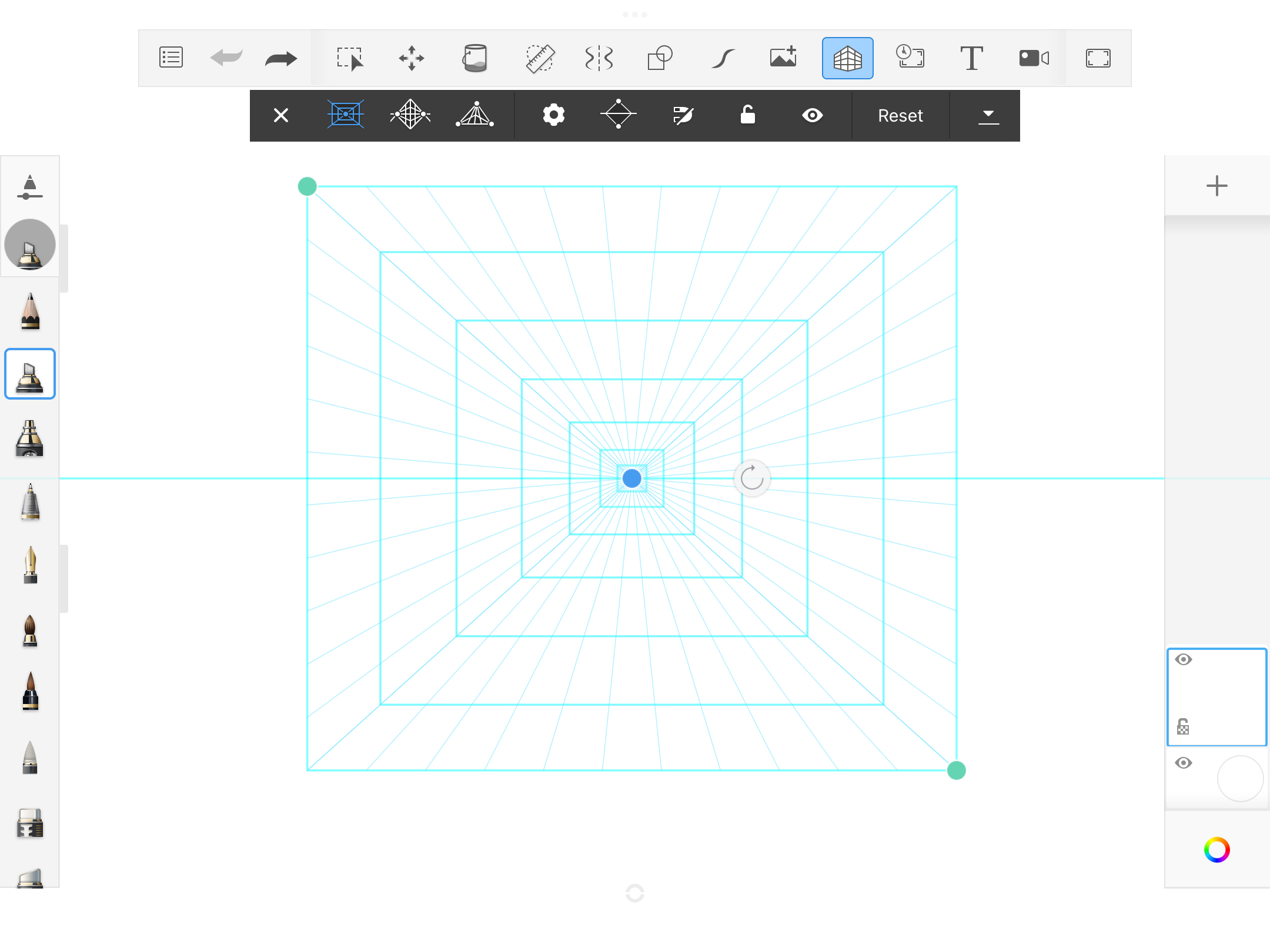This screenshot has width=1270, height=952.
Task: Open the draw shapes tool
Action: [660, 58]
